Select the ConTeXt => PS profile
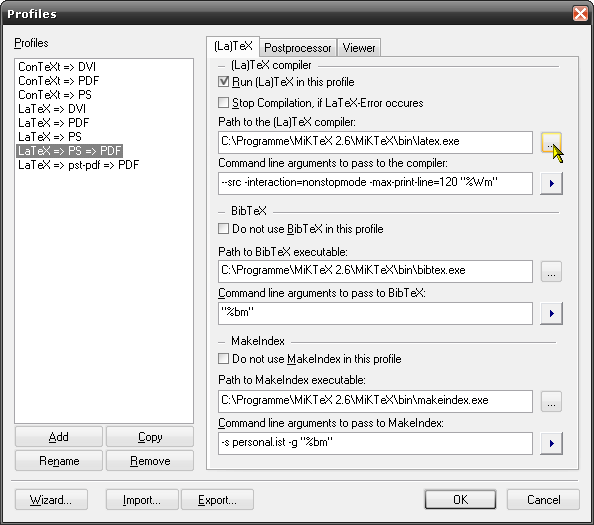Image resolution: width=594 pixels, height=525 pixels. pyautogui.click(x=55, y=95)
